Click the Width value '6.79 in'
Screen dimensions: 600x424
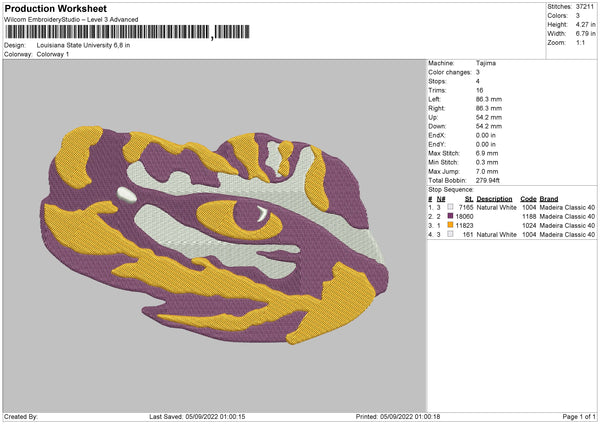585,34
